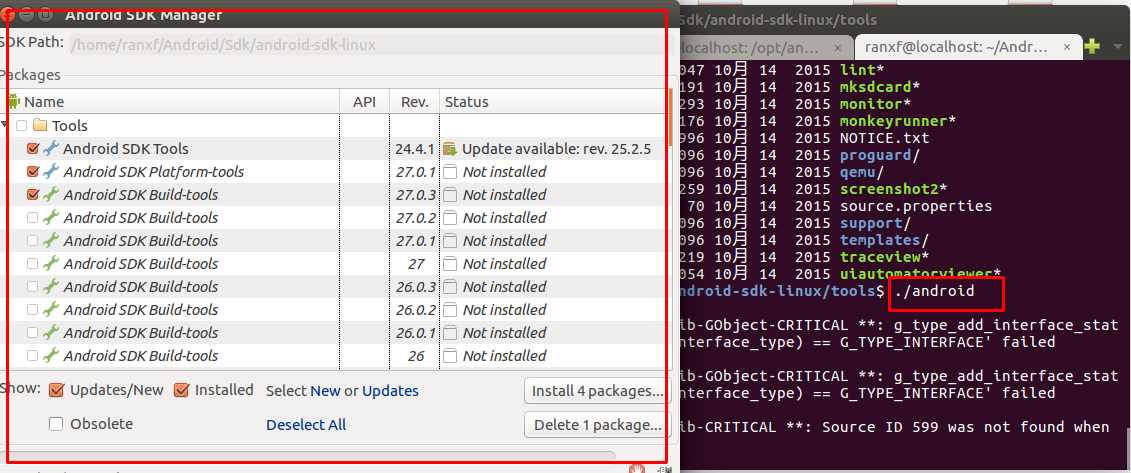Sort packages by Rev. column header
Screen dimensions: 1131x473
(415, 102)
